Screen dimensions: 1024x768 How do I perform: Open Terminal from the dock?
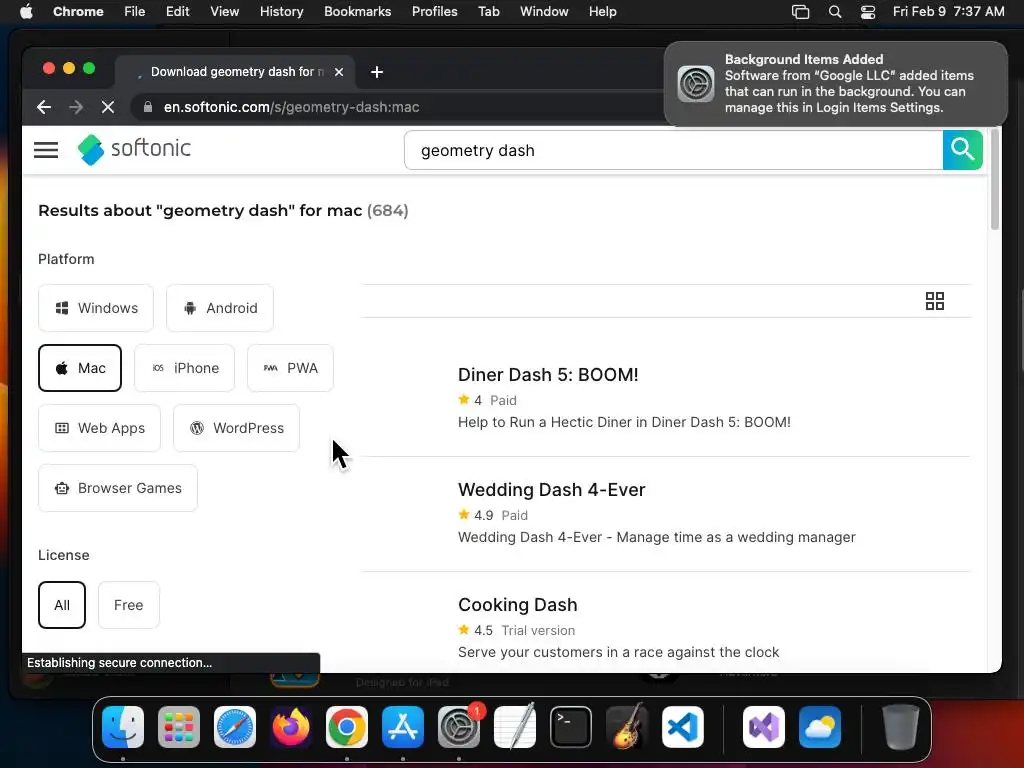pos(571,727)
